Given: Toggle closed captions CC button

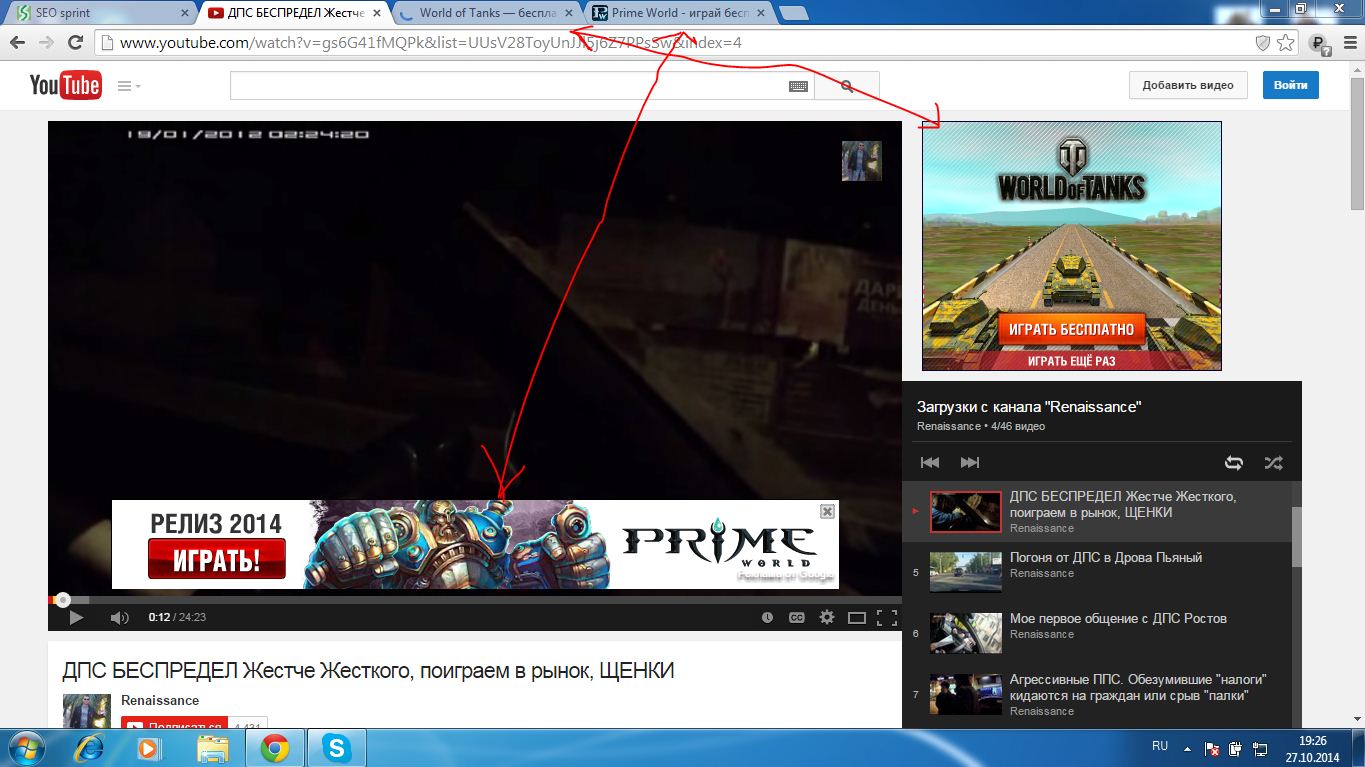Looking at the screenshot, I should coord(797,617).
